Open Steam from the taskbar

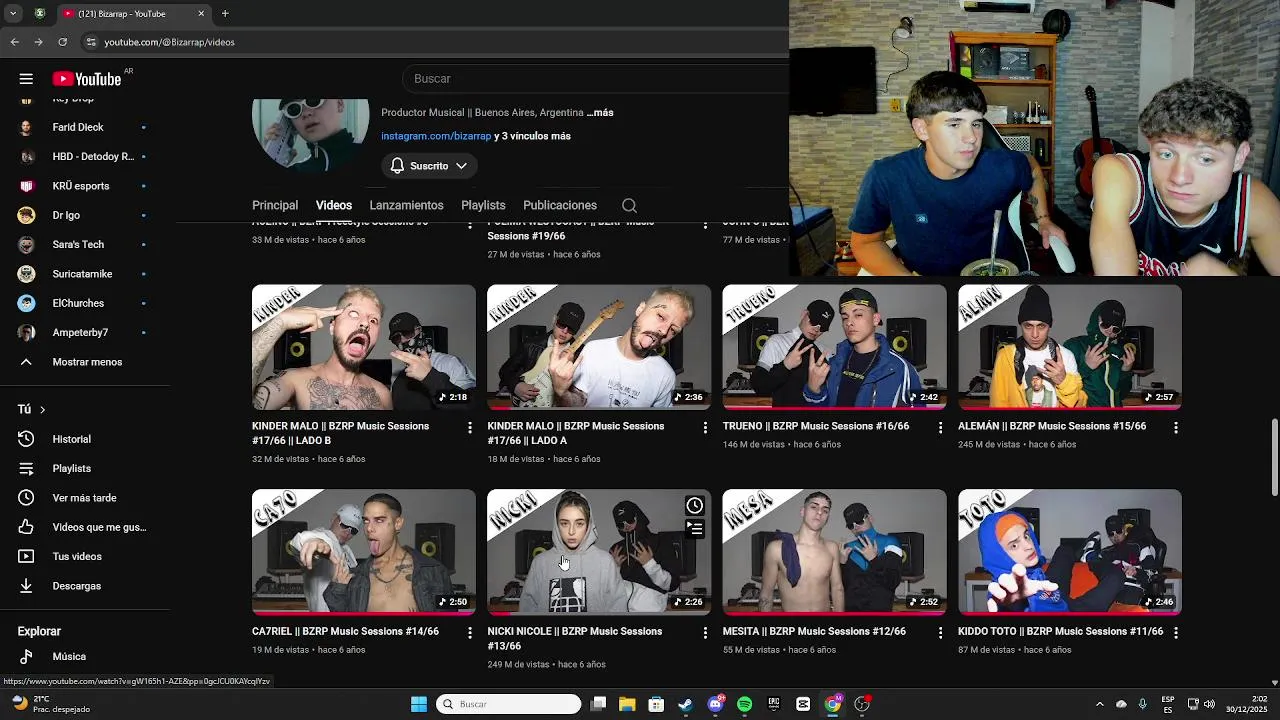coord(685,704)
